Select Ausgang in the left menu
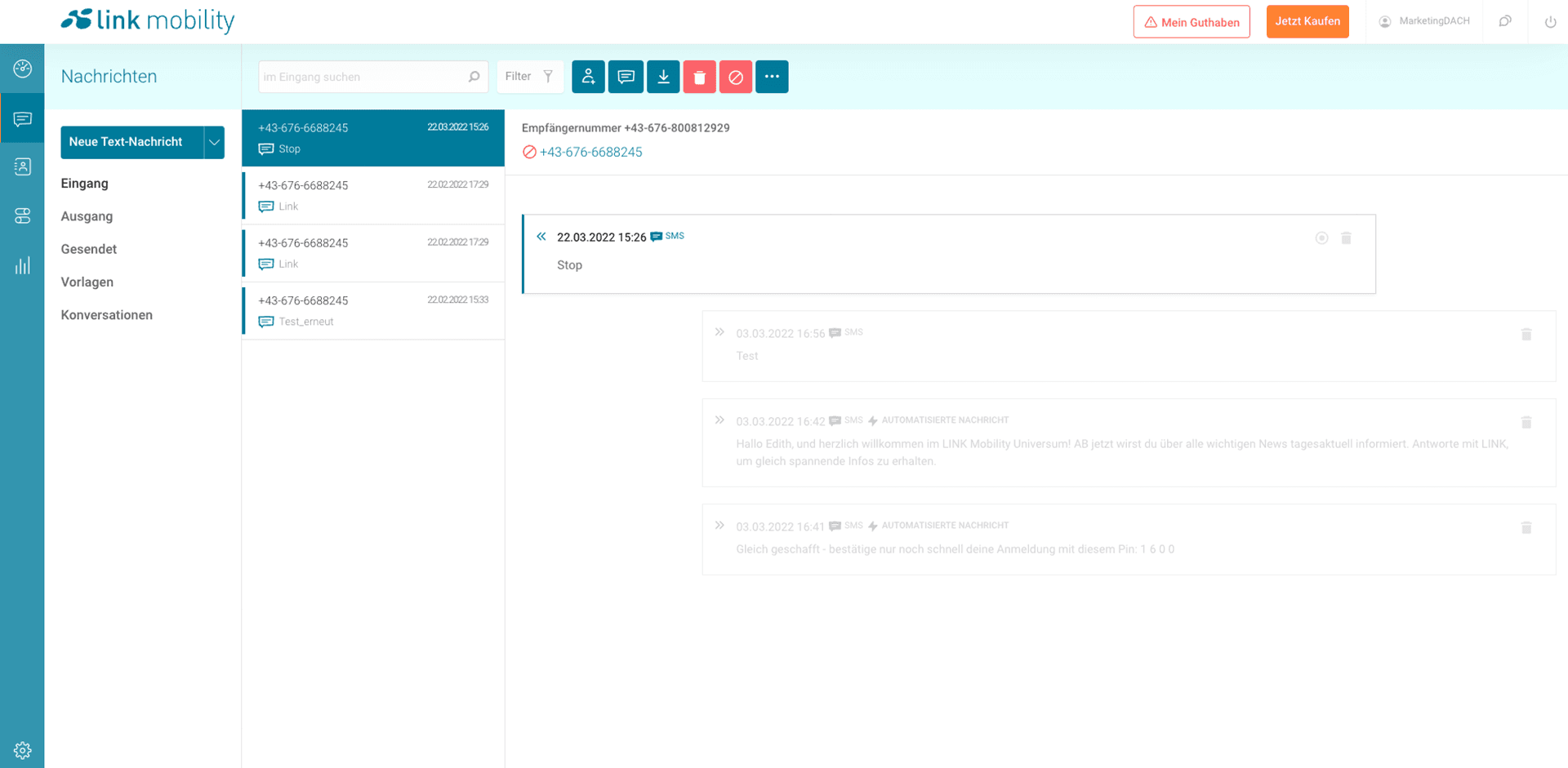 pos(87,216)
